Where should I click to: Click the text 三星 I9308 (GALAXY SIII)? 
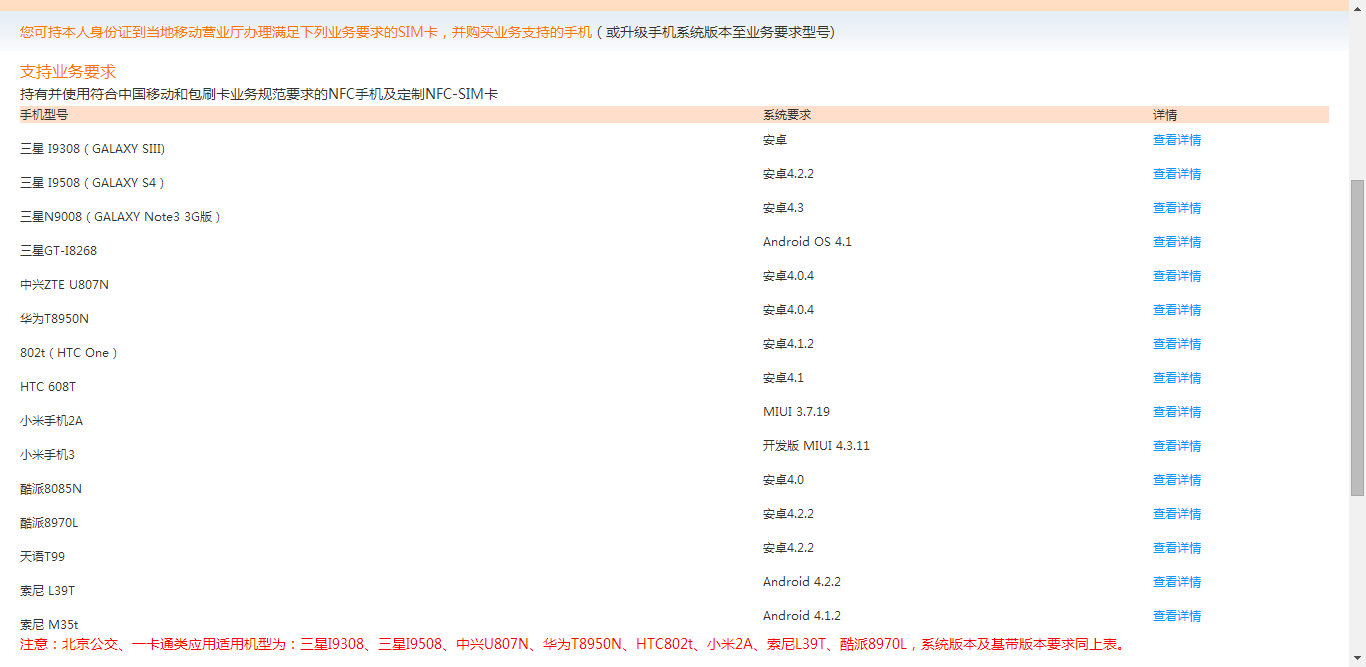click(92, 149)
